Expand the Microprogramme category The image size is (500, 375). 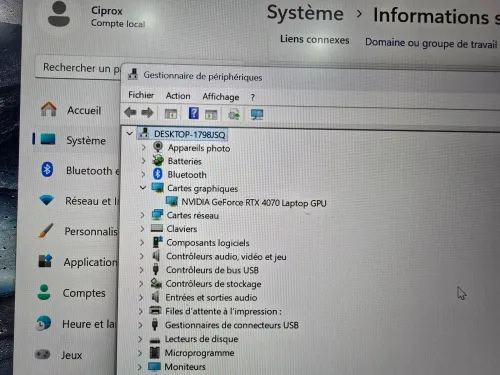click(x=140, y=353)
